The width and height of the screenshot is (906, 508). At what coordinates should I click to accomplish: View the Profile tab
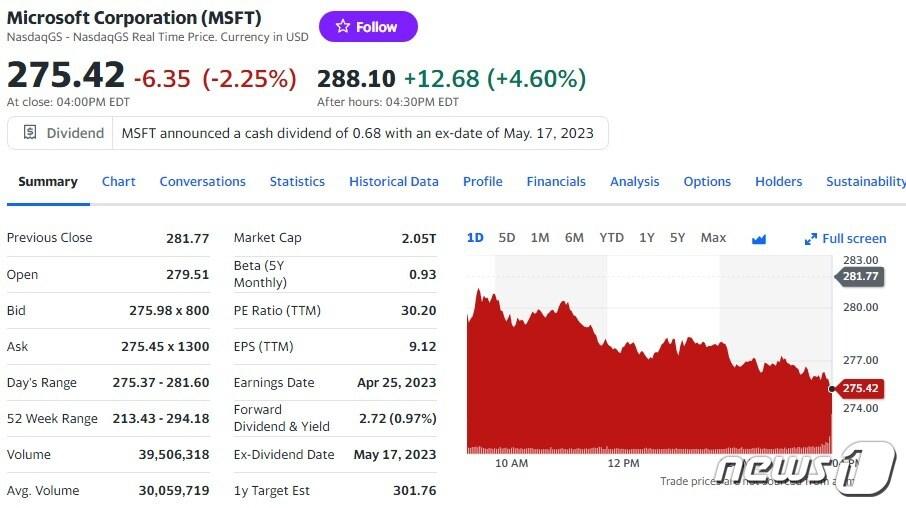point(482,181)
